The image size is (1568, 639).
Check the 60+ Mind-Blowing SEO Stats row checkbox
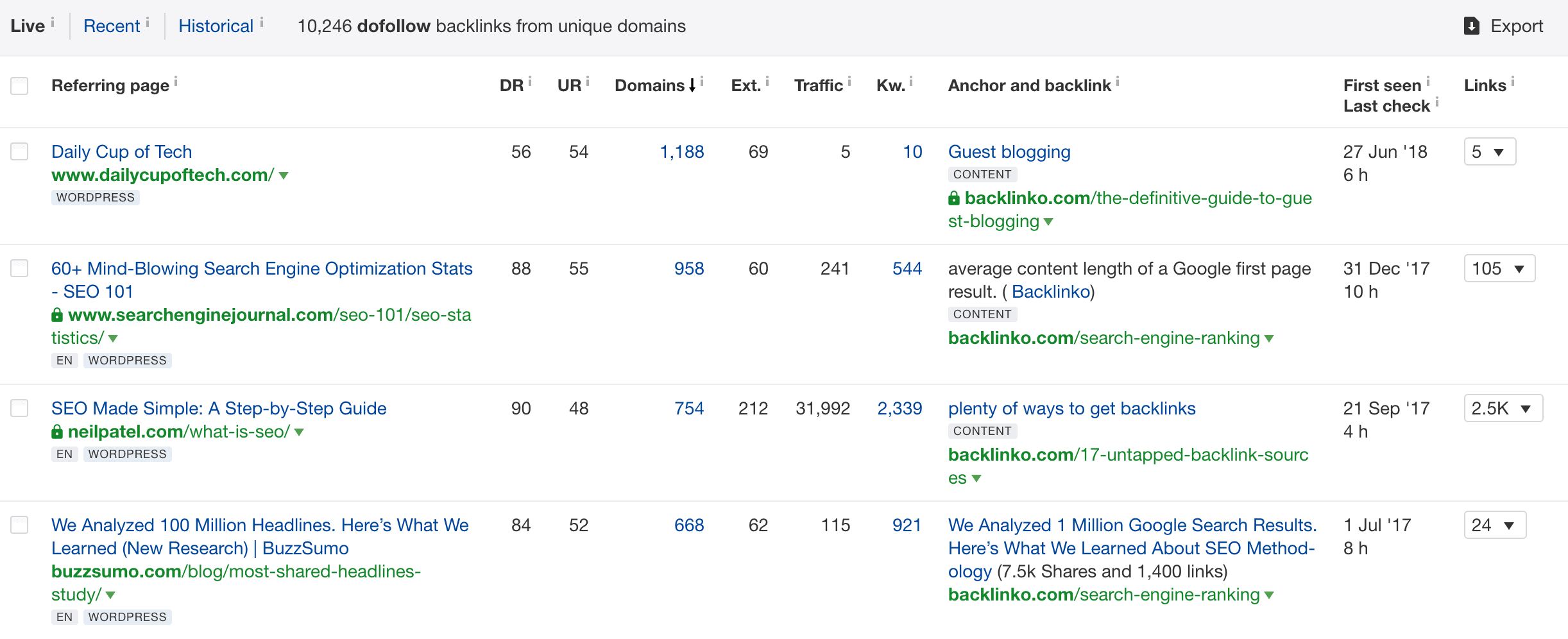19,268
